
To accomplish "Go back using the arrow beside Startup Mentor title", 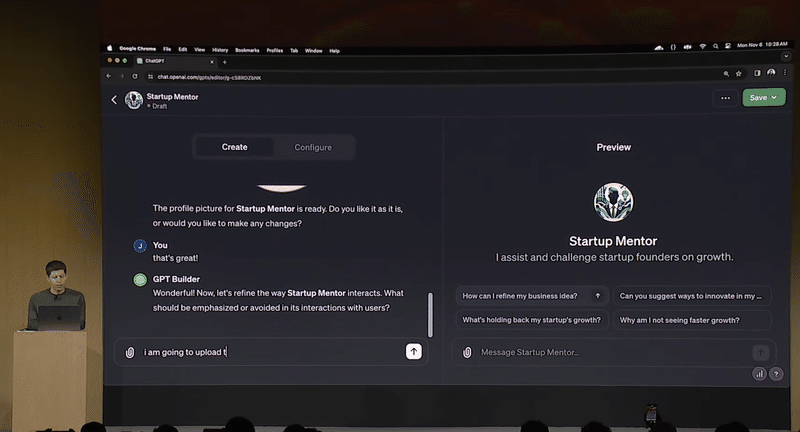I will pyautogui.click(x=114, y=99).
